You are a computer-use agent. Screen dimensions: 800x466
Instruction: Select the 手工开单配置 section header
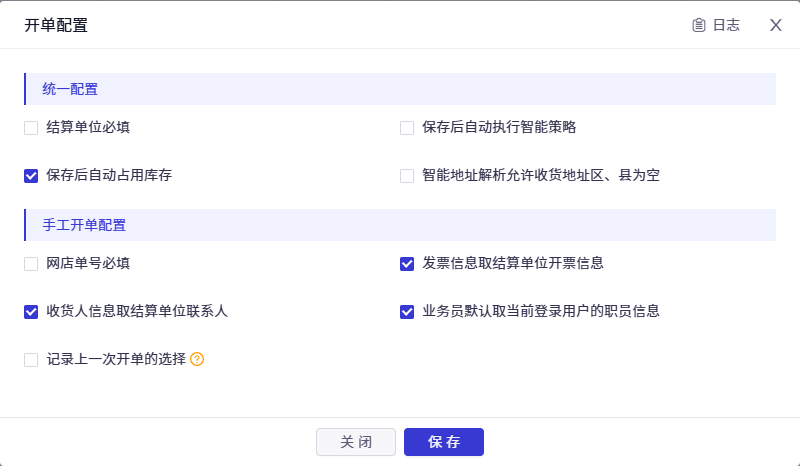pyautogui.click(x=400, y=225)
